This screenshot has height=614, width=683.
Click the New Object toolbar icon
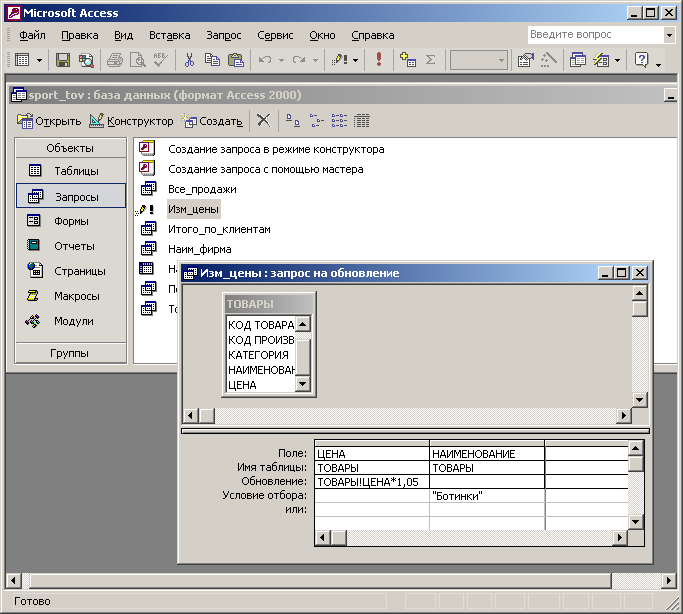pos(602,60)
